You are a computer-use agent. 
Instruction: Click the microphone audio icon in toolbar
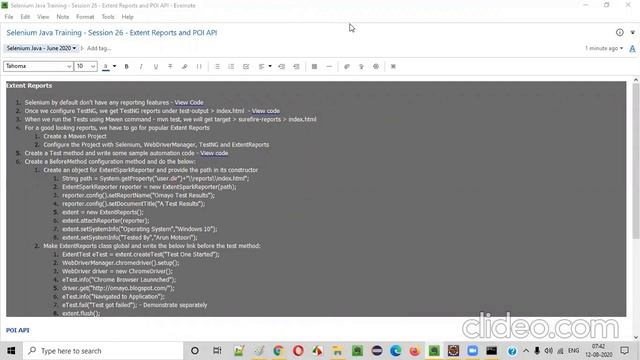pos(361,67)
